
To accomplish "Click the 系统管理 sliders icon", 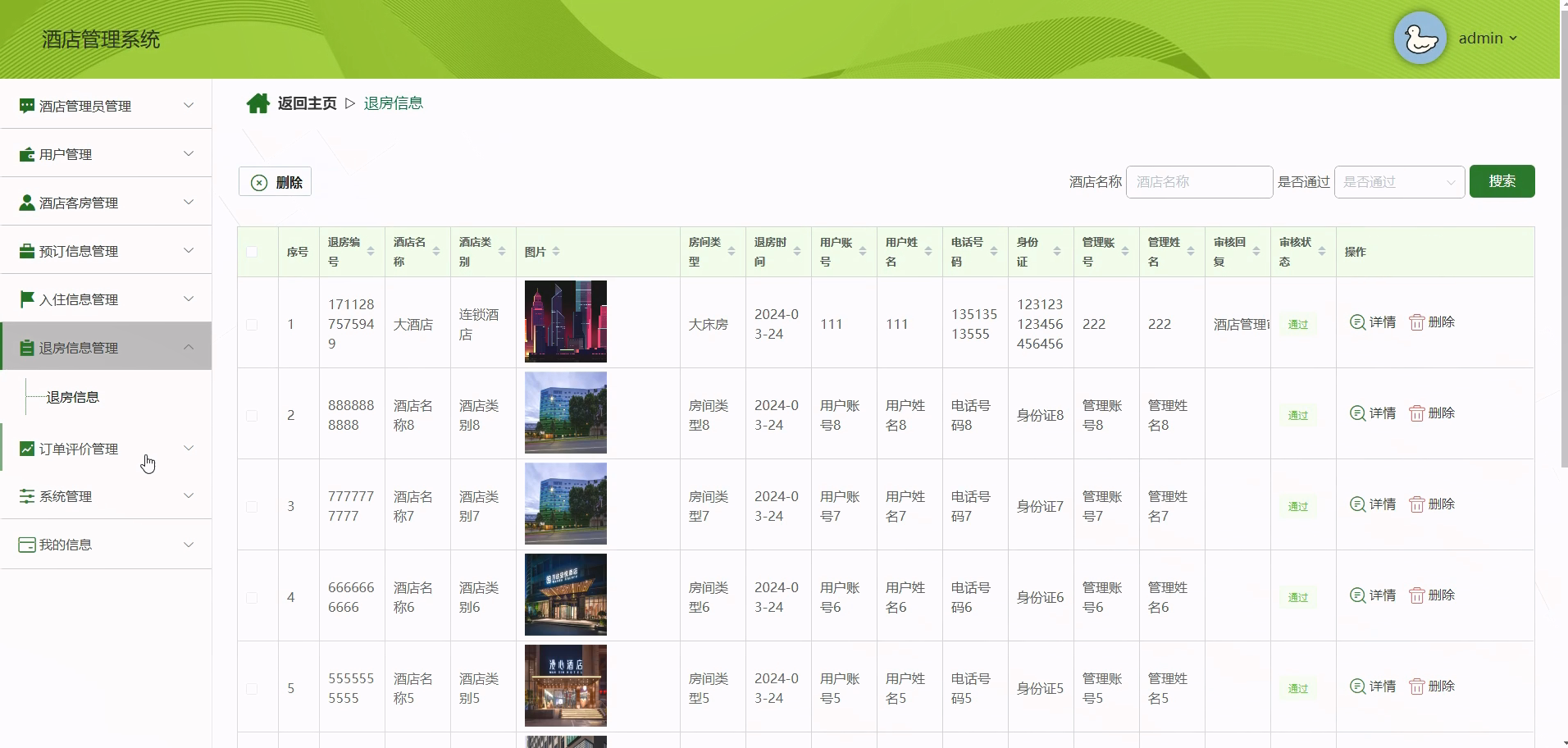I will (27, 496).
